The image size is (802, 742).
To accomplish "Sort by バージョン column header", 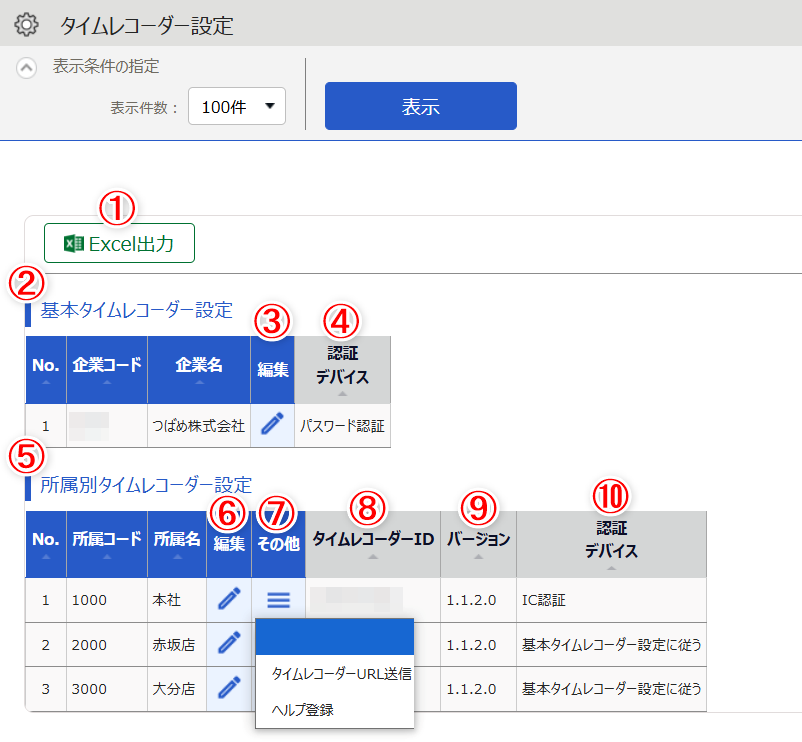I will (478, 544).
